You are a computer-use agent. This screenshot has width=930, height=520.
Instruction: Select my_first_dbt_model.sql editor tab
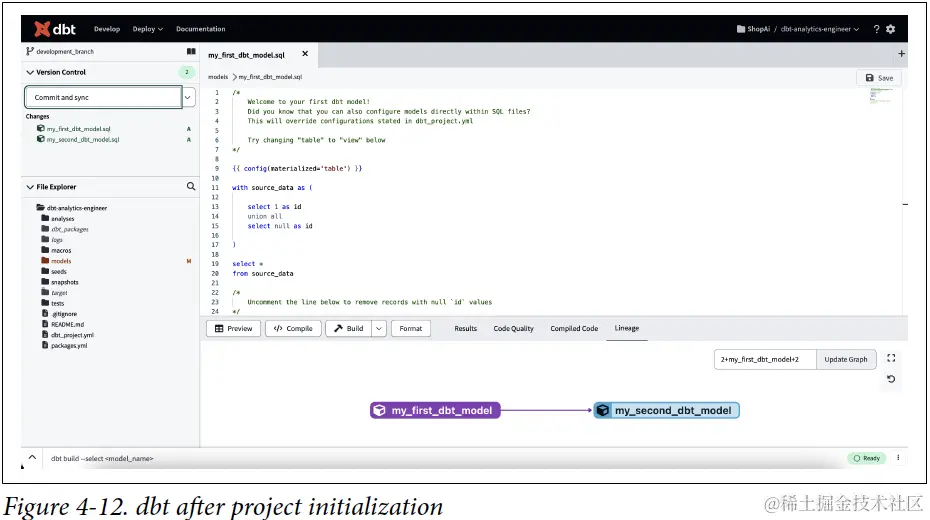(x=246, y=55)
